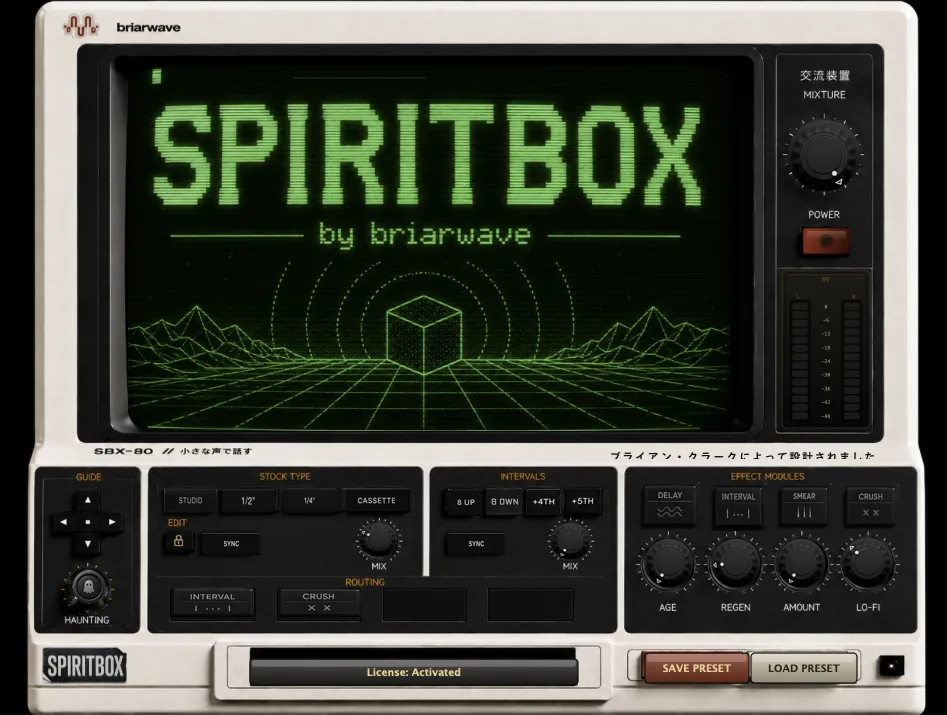This screenshot has width=947, height=715.
Task: Click the Guide center square button
Action: (88, 522)
